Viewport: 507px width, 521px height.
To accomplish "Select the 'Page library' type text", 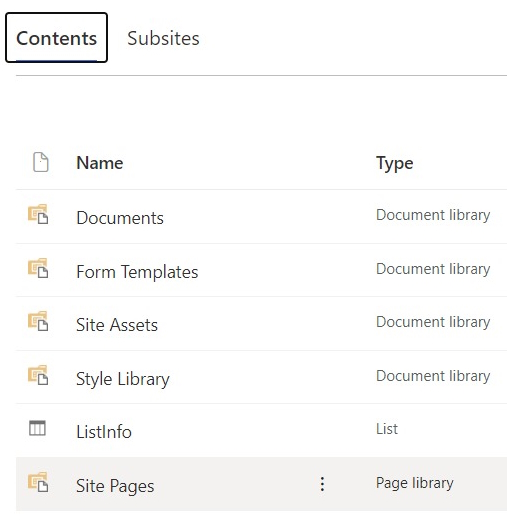I will pyautogui.click(x=415, y=483).
